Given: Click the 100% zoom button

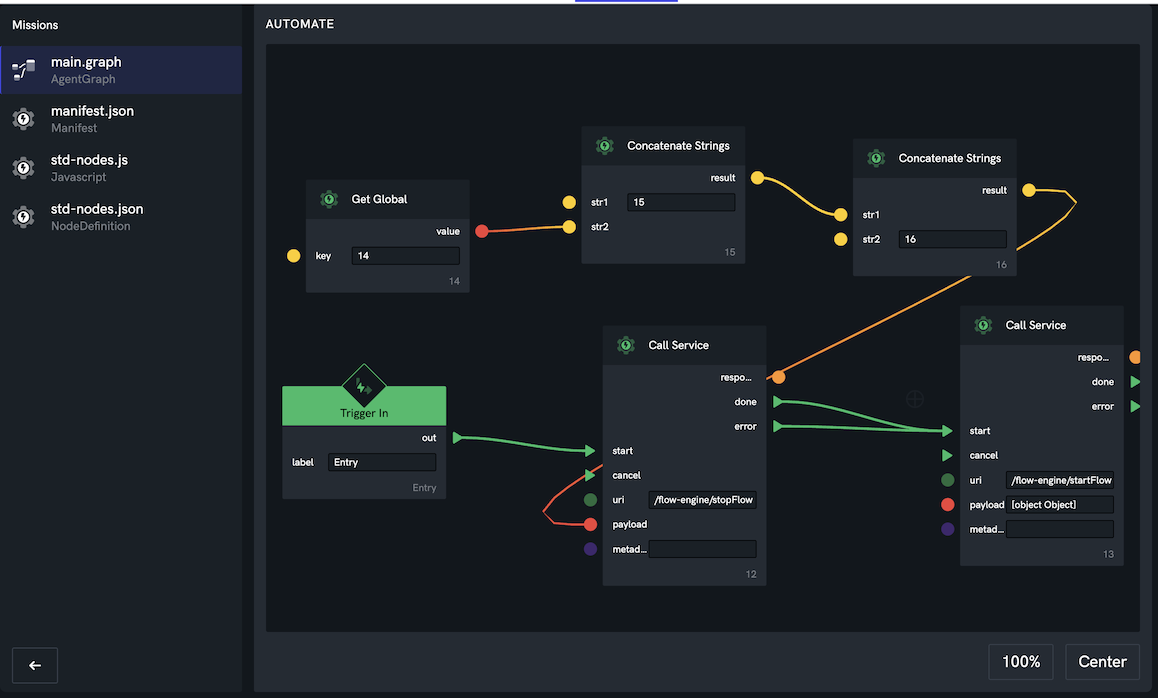Looking at the screenshot, I should tap(1021, 662).
